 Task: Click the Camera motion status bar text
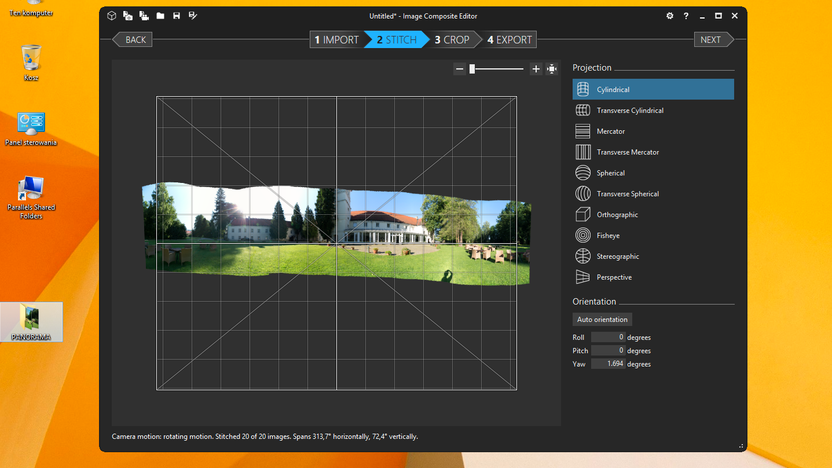[x=265, y=437]
